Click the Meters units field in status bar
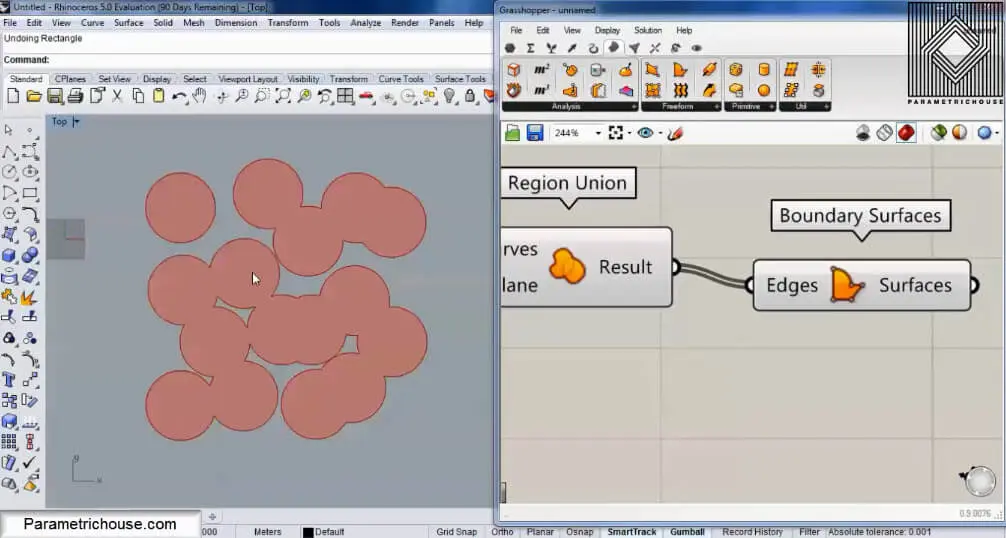This screenshot has height=538, width=1006. pos(268,532)
